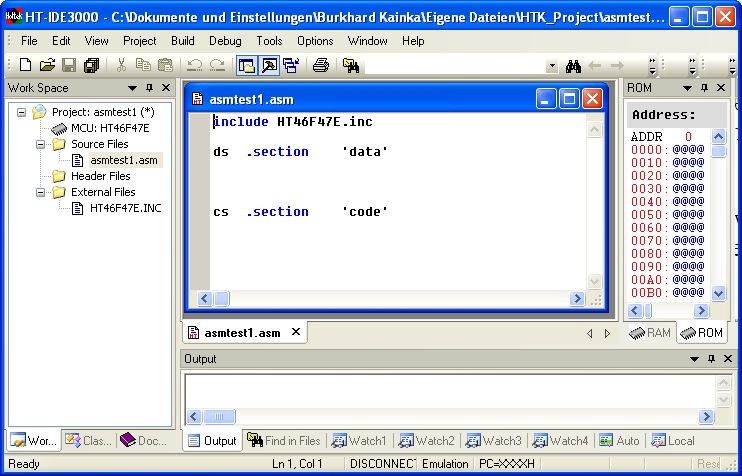Open the Debug menu
This screenshot has width=742, height=476.
225,41
